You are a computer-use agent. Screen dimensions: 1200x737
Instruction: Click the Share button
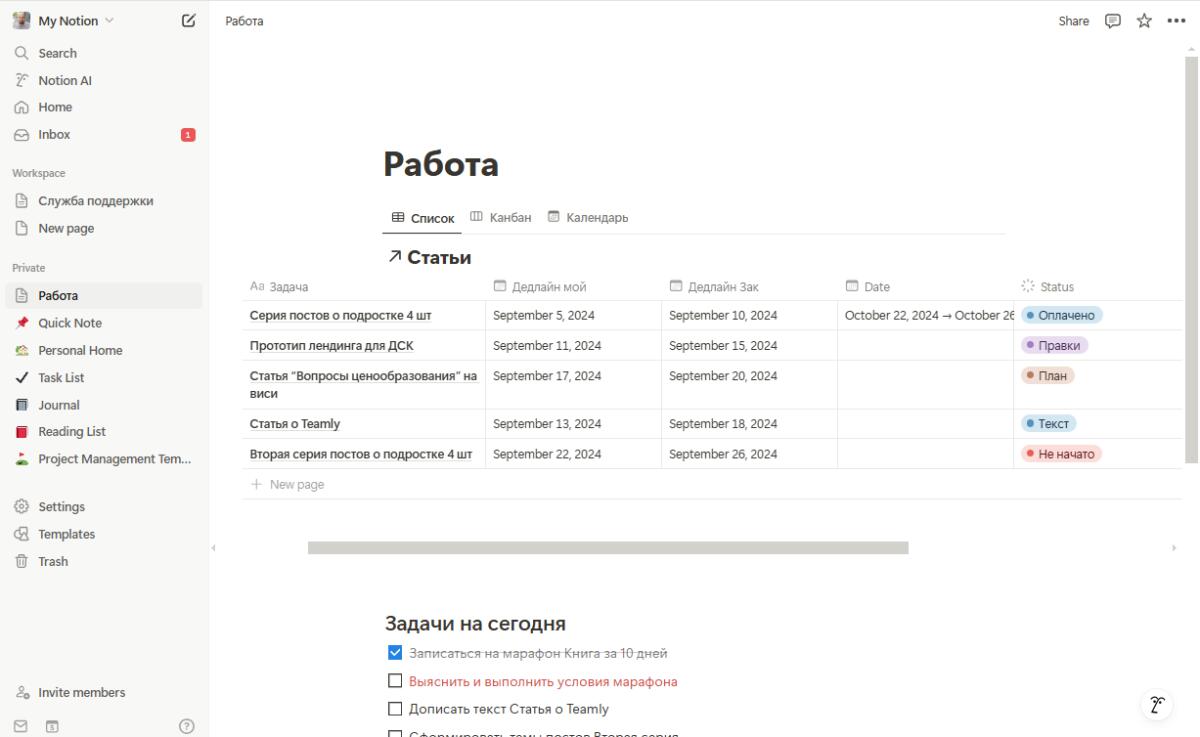pyautogui.click(x=1074, y=21)
